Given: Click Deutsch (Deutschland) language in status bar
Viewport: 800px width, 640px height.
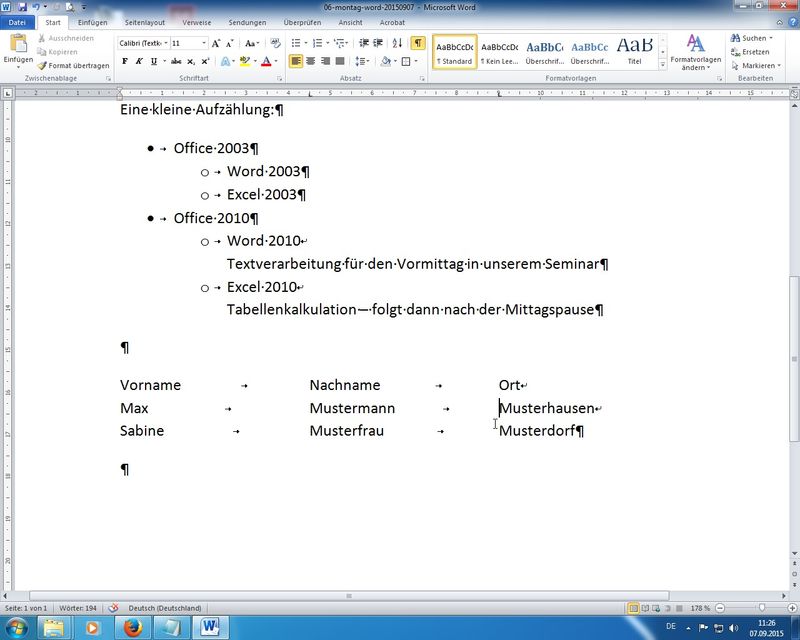Looking at the screenshot, I should (165, 608).
